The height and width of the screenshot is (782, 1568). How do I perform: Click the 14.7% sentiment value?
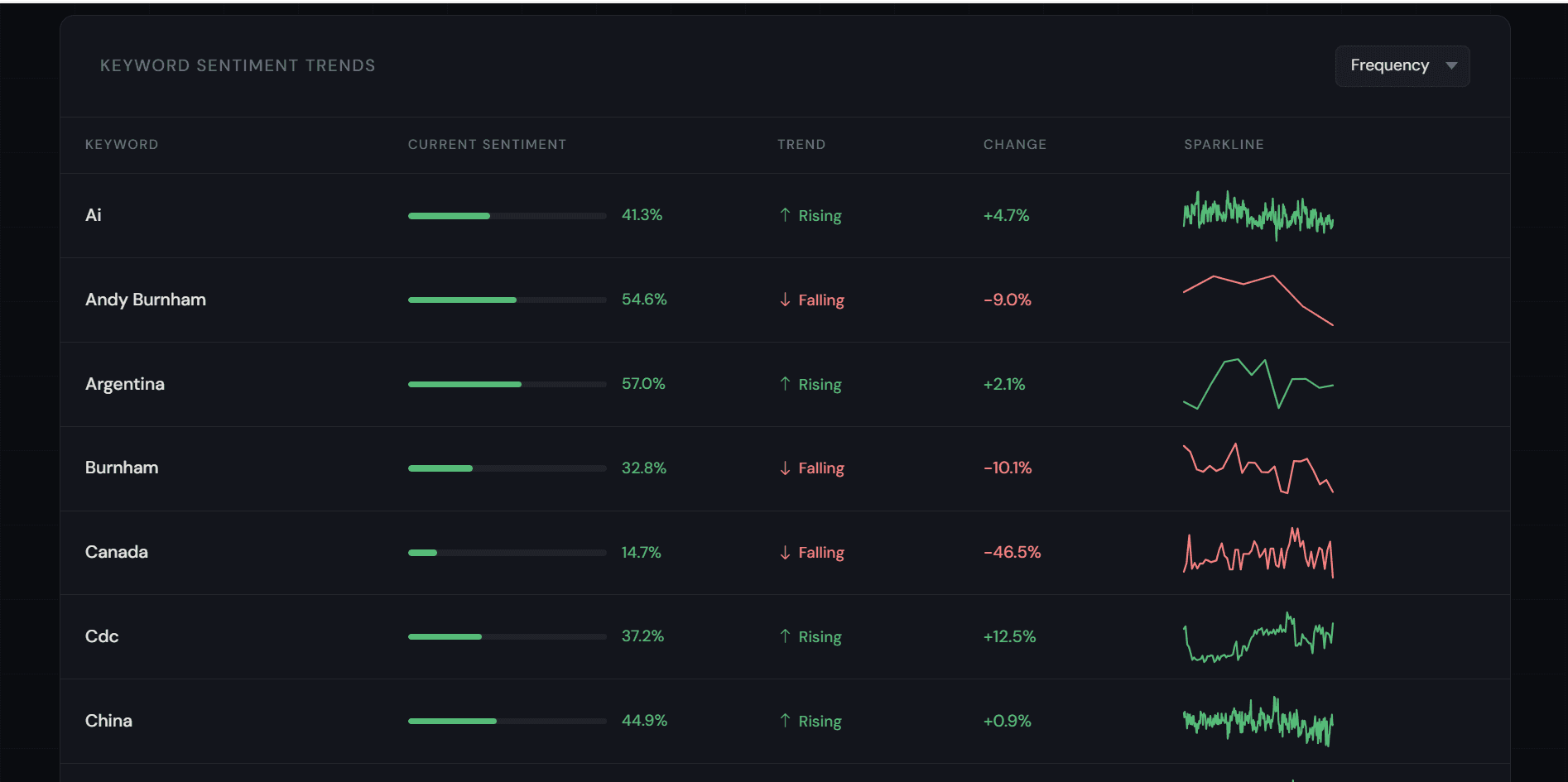coord(642,552)
